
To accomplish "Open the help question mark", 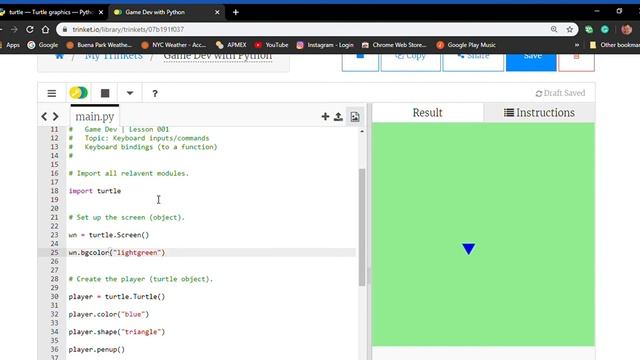I will click(155, 93).
